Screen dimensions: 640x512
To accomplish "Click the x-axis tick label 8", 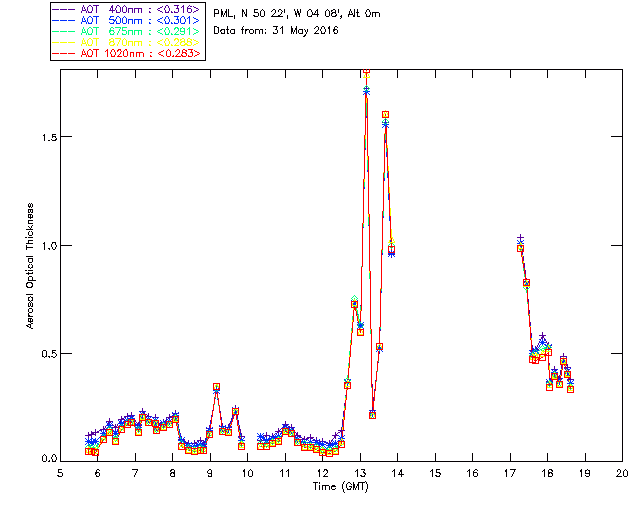I will (x=173, y=473).
